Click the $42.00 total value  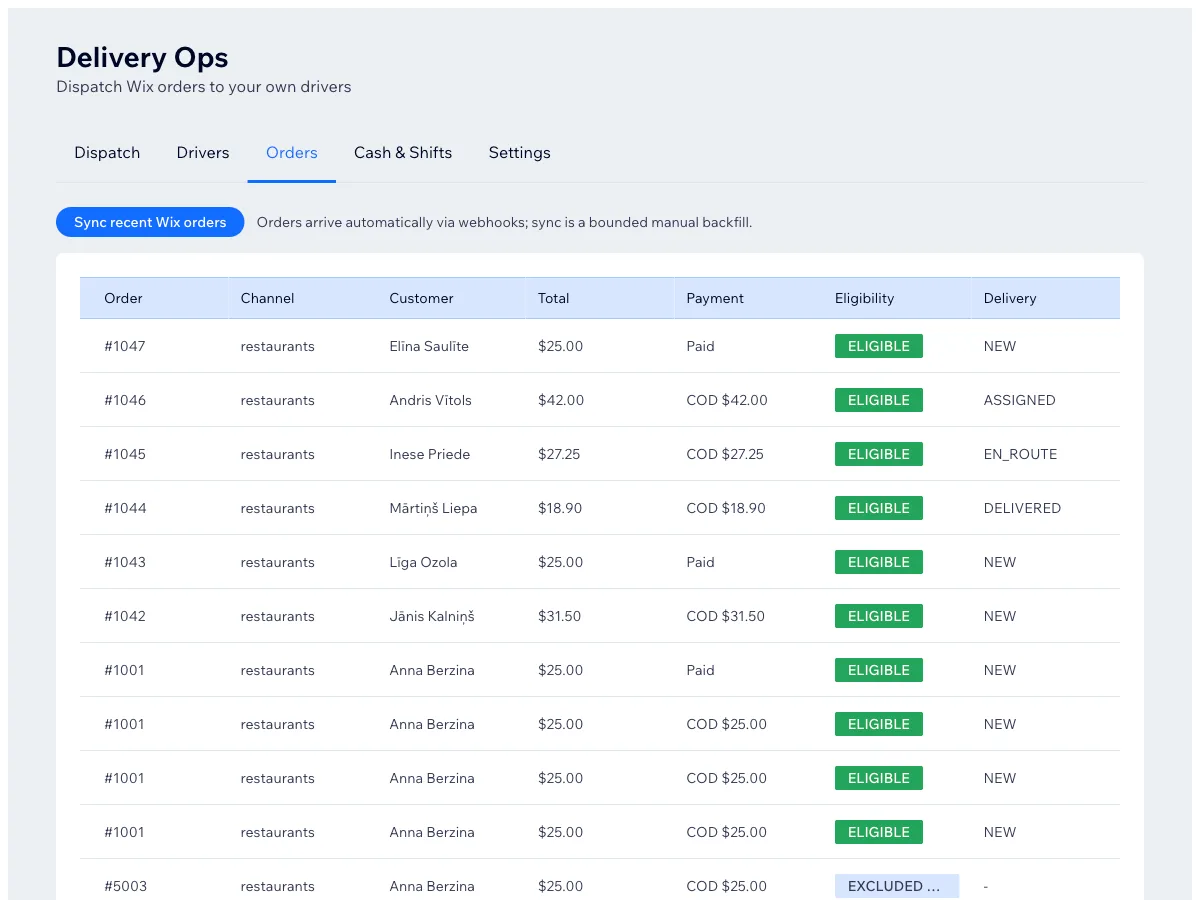click(x=561, y=400)
